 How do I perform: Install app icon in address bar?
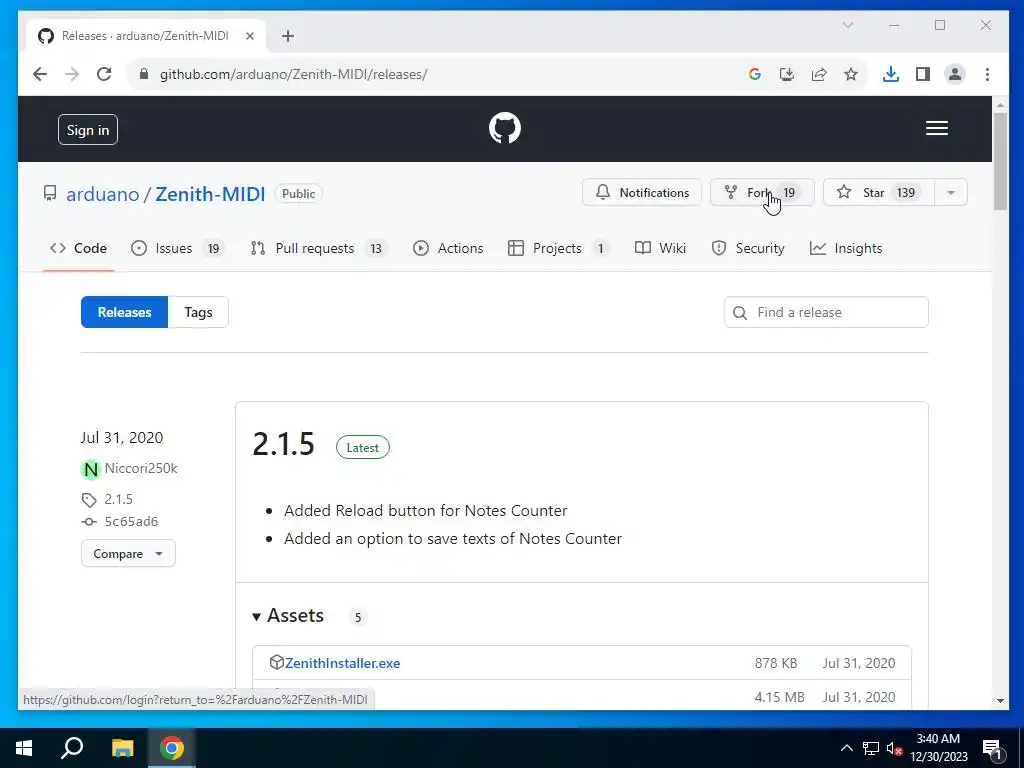[x=787, y=74]
